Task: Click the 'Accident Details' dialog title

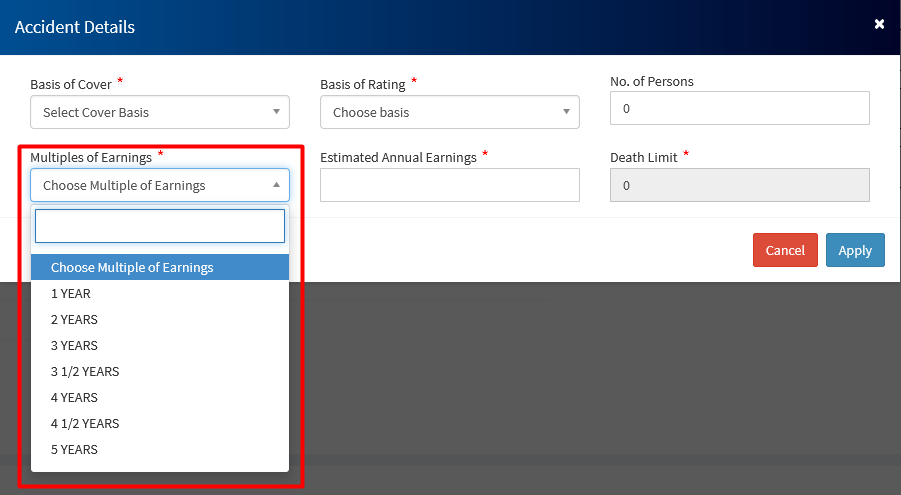Action: (75, 27)
